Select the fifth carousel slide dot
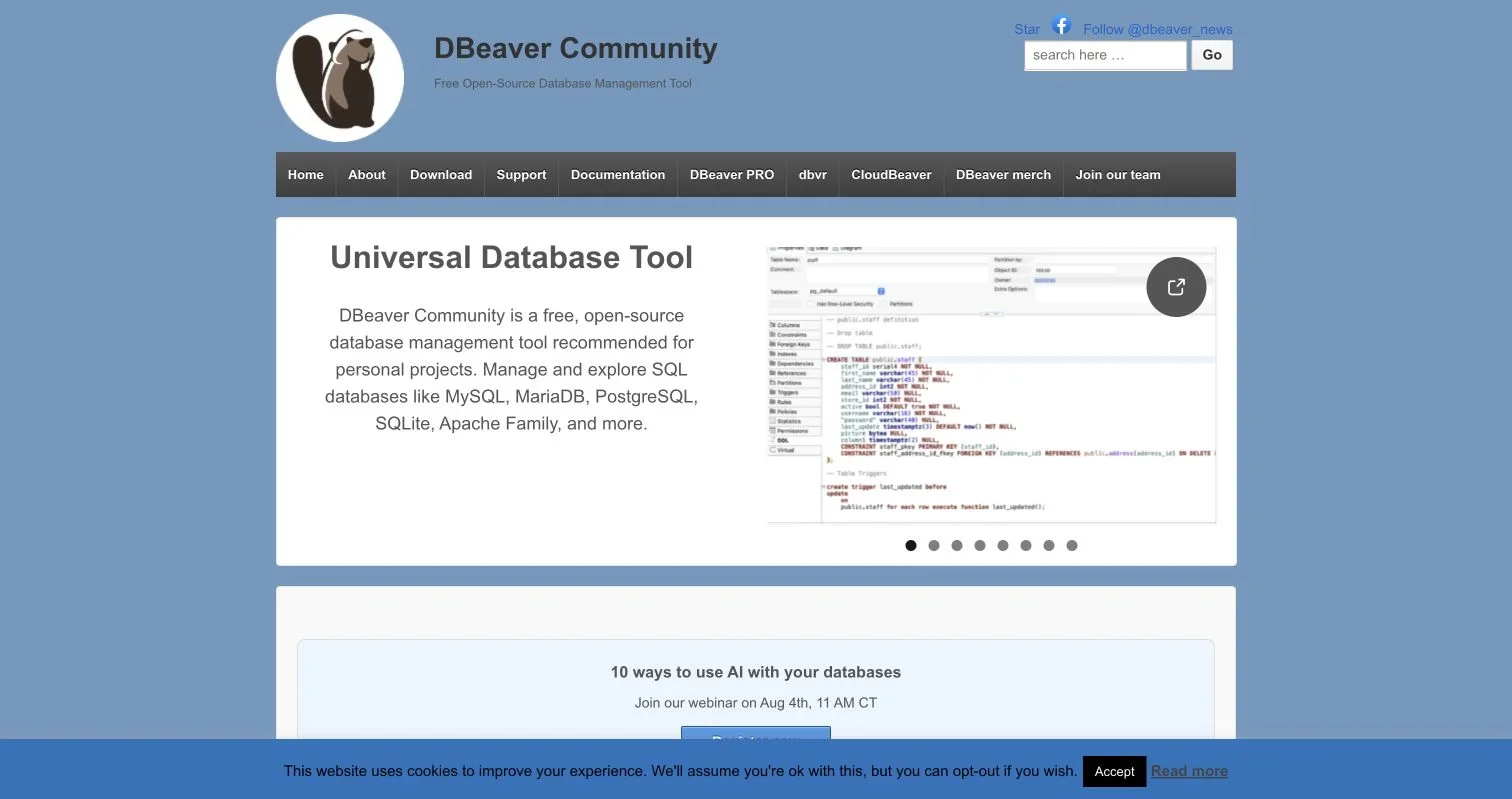 pos(1003,545)
